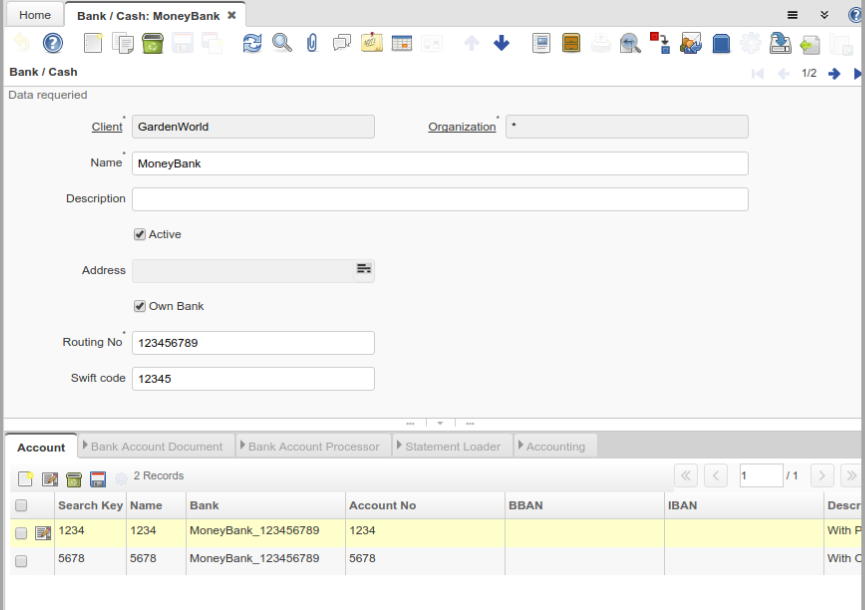Expand the Accounting tab
The width and height of the screenshot is (865, 610).
pos(555,446)
